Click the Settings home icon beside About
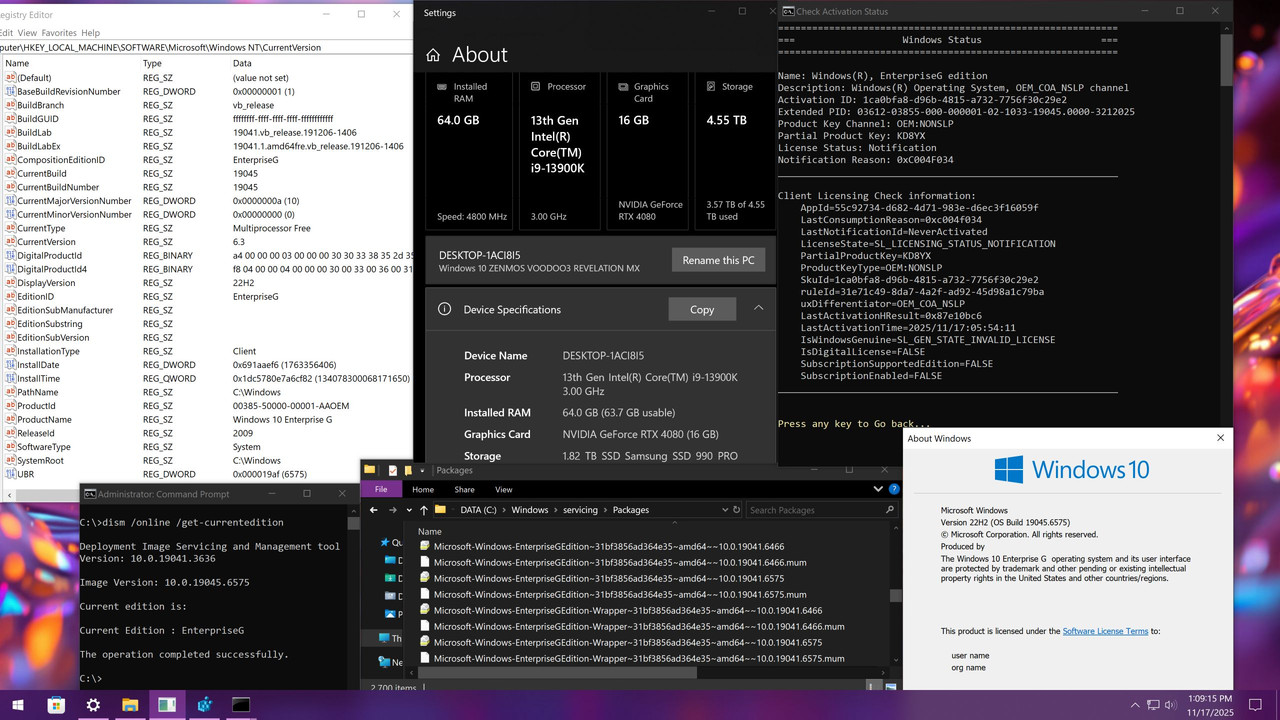Viewport: 1280px width, 720px height. point(433,55)
